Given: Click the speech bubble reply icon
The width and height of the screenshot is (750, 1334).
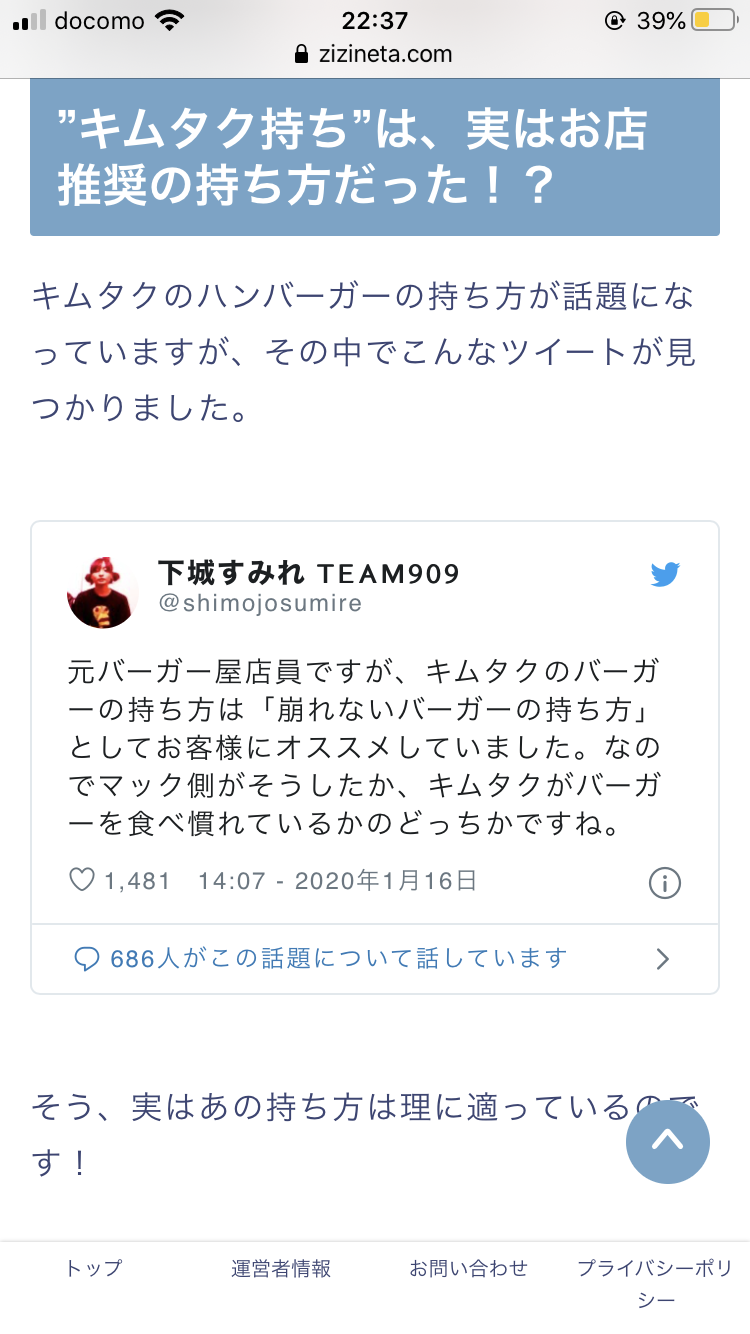Looking at the screenshot, I should coord(87,959).
